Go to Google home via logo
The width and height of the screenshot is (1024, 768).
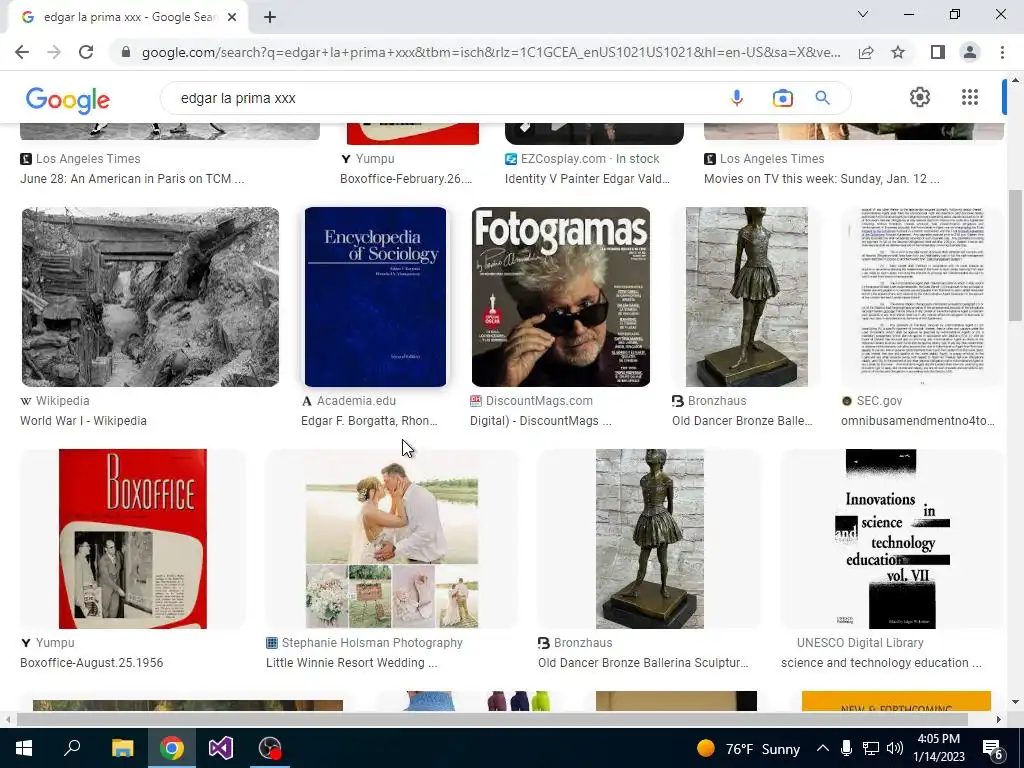(x=68, y=99)
